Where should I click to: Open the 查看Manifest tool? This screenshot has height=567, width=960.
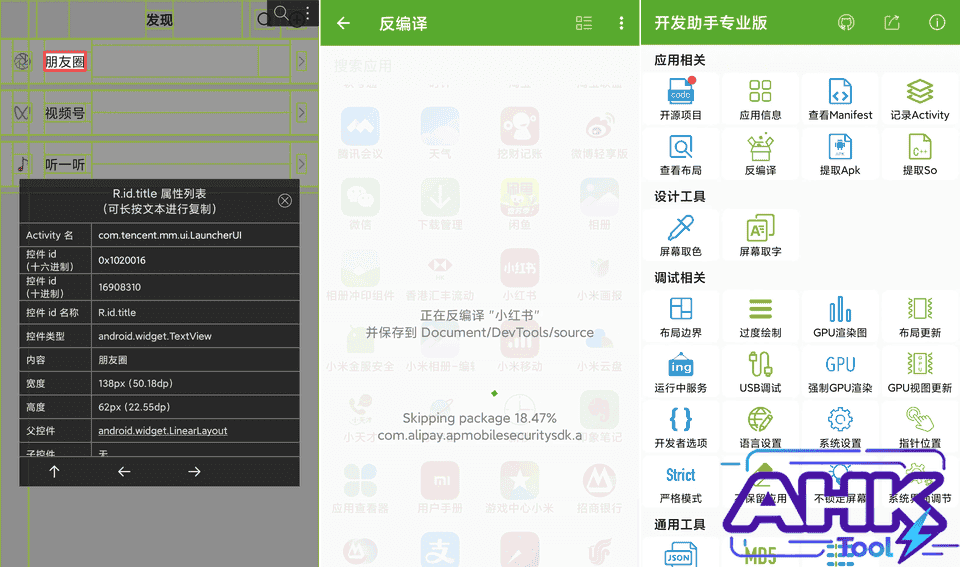[840, 99]
